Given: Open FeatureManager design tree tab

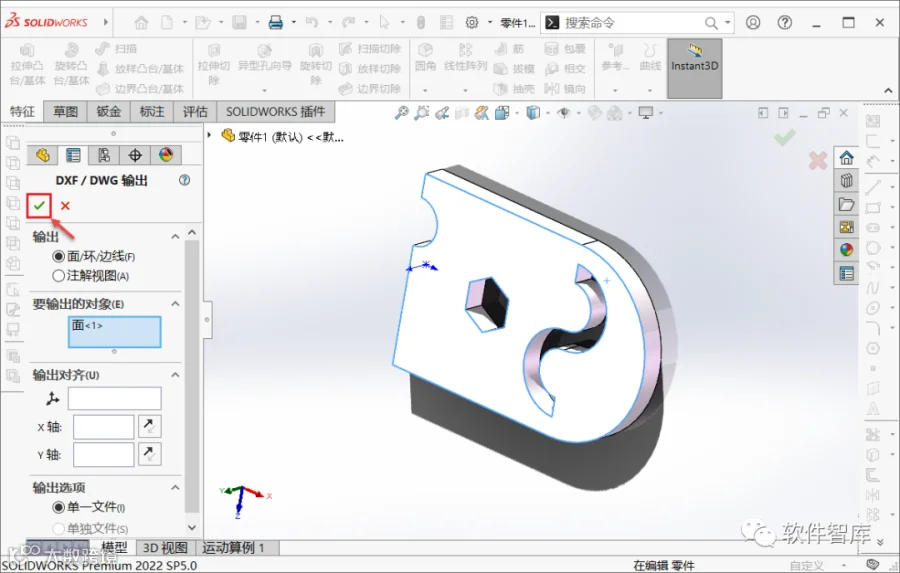Looking at the screenshot, I should point(42,155).
